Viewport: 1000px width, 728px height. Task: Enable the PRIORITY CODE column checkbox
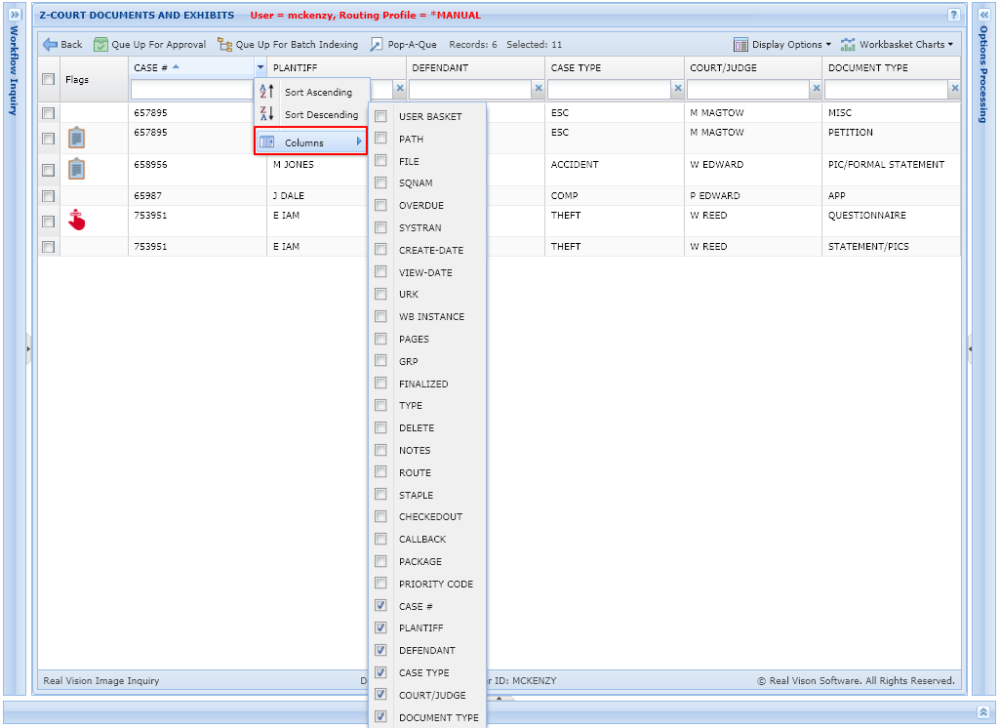coord(381,583)
